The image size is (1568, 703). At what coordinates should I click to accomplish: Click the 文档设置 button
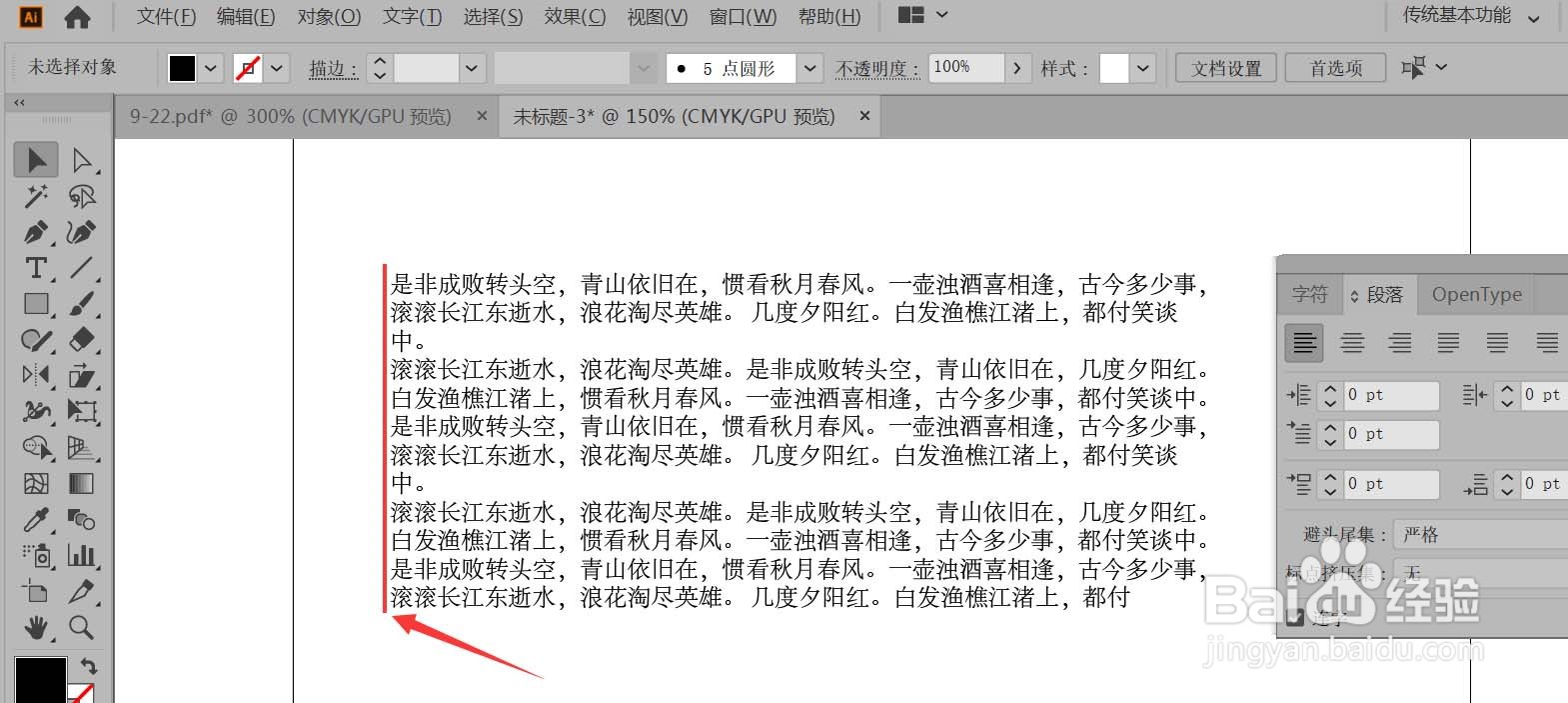point(1226,68)
